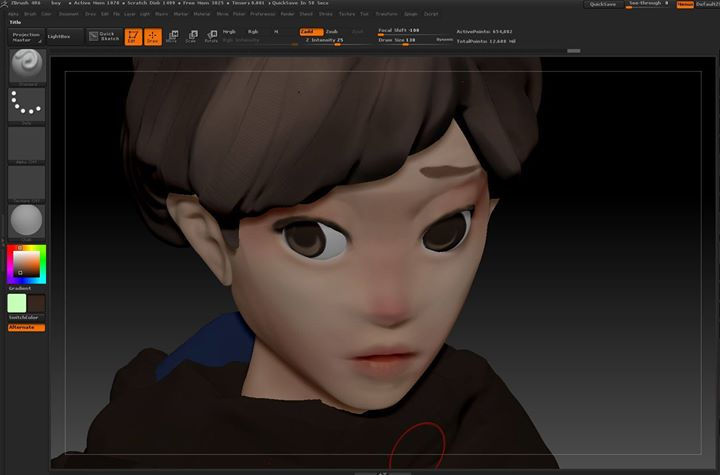Open the Zplugin menu
The image size is (720, 475).
411,14
